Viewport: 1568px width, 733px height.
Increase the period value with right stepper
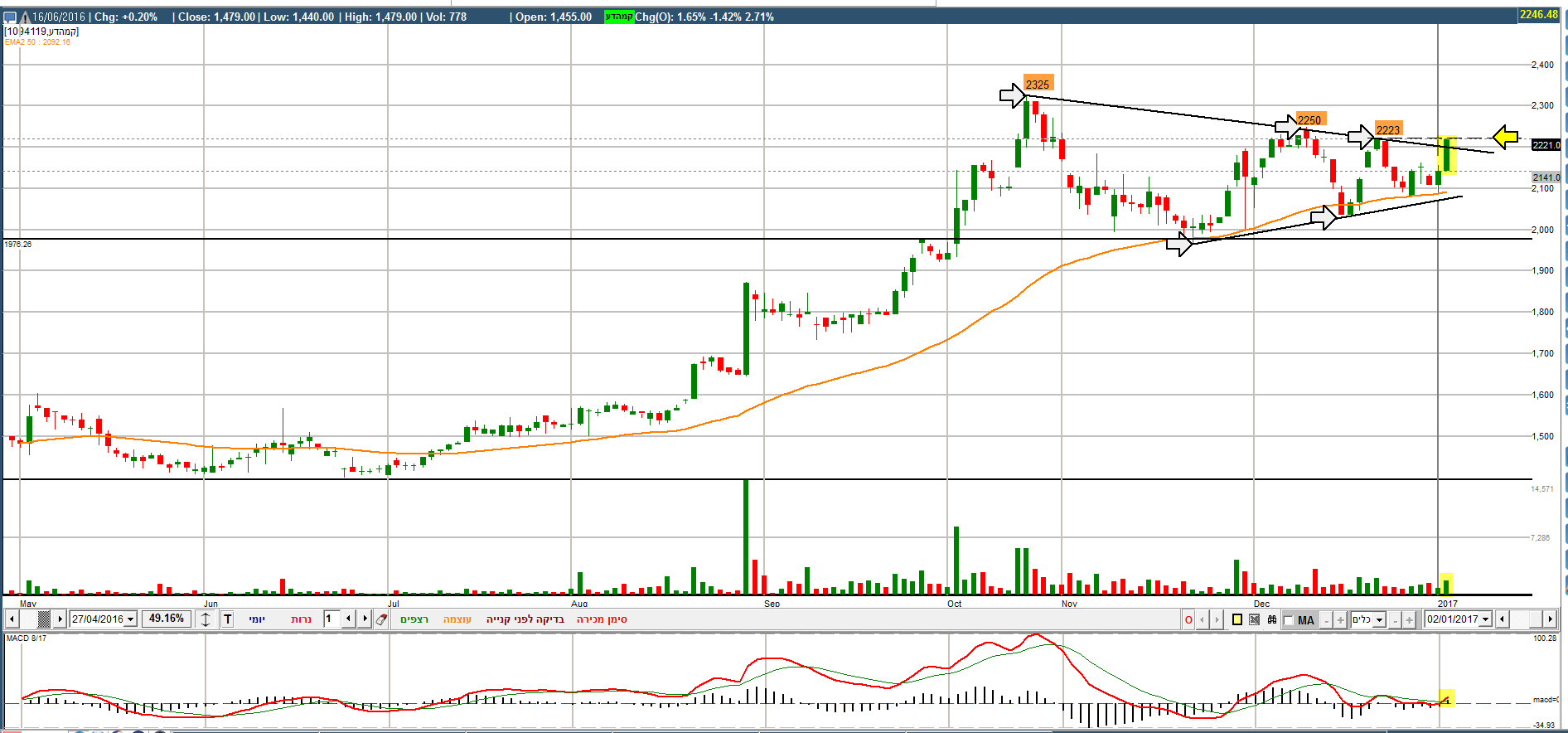point(365,619)
